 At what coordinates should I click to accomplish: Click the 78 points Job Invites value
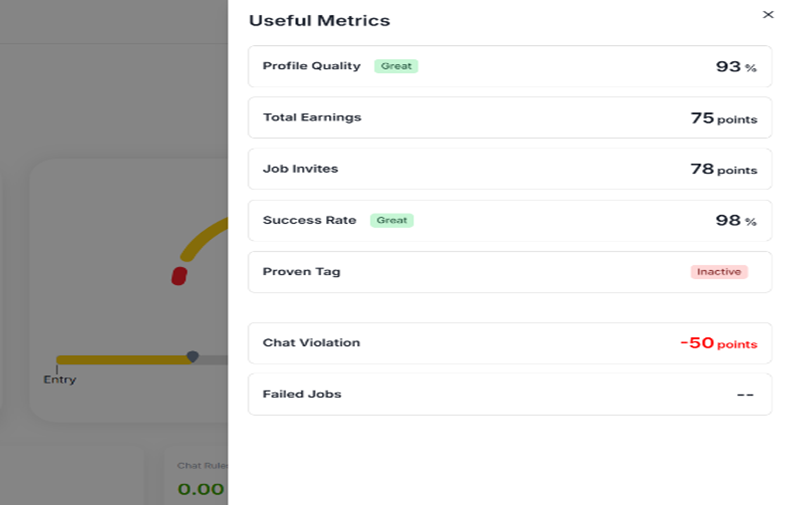click(x=723, y=169)
